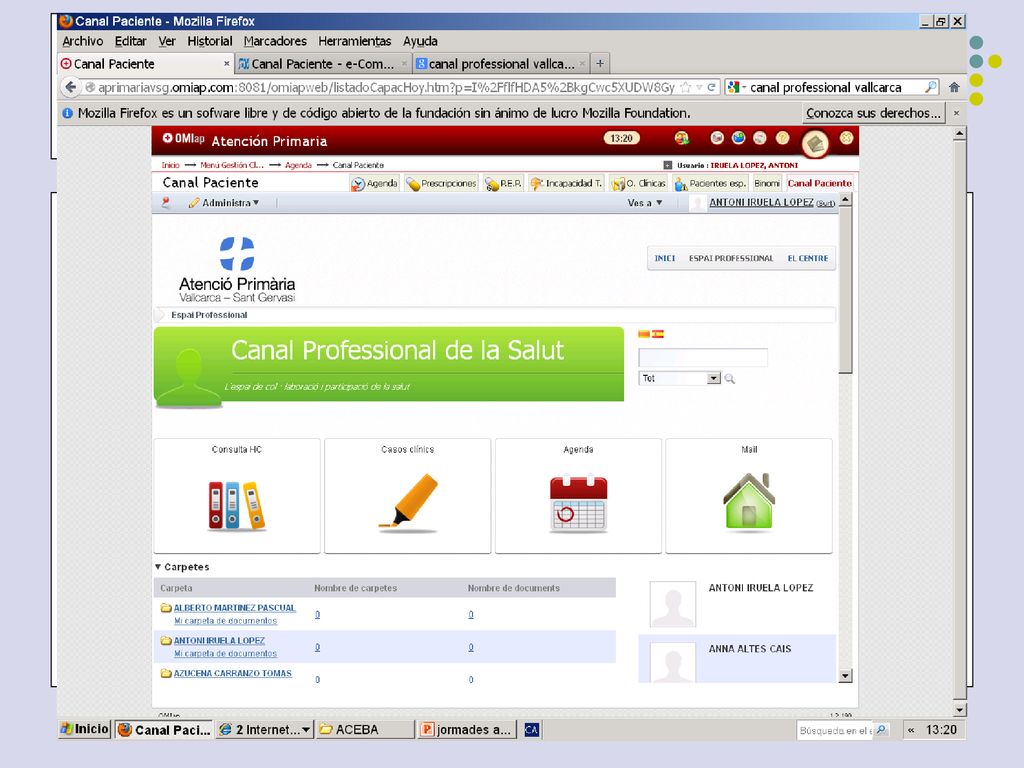Click the globe icon in OMIap header
The height and width of the screenshot is (768, 1024).
point(739,138)
